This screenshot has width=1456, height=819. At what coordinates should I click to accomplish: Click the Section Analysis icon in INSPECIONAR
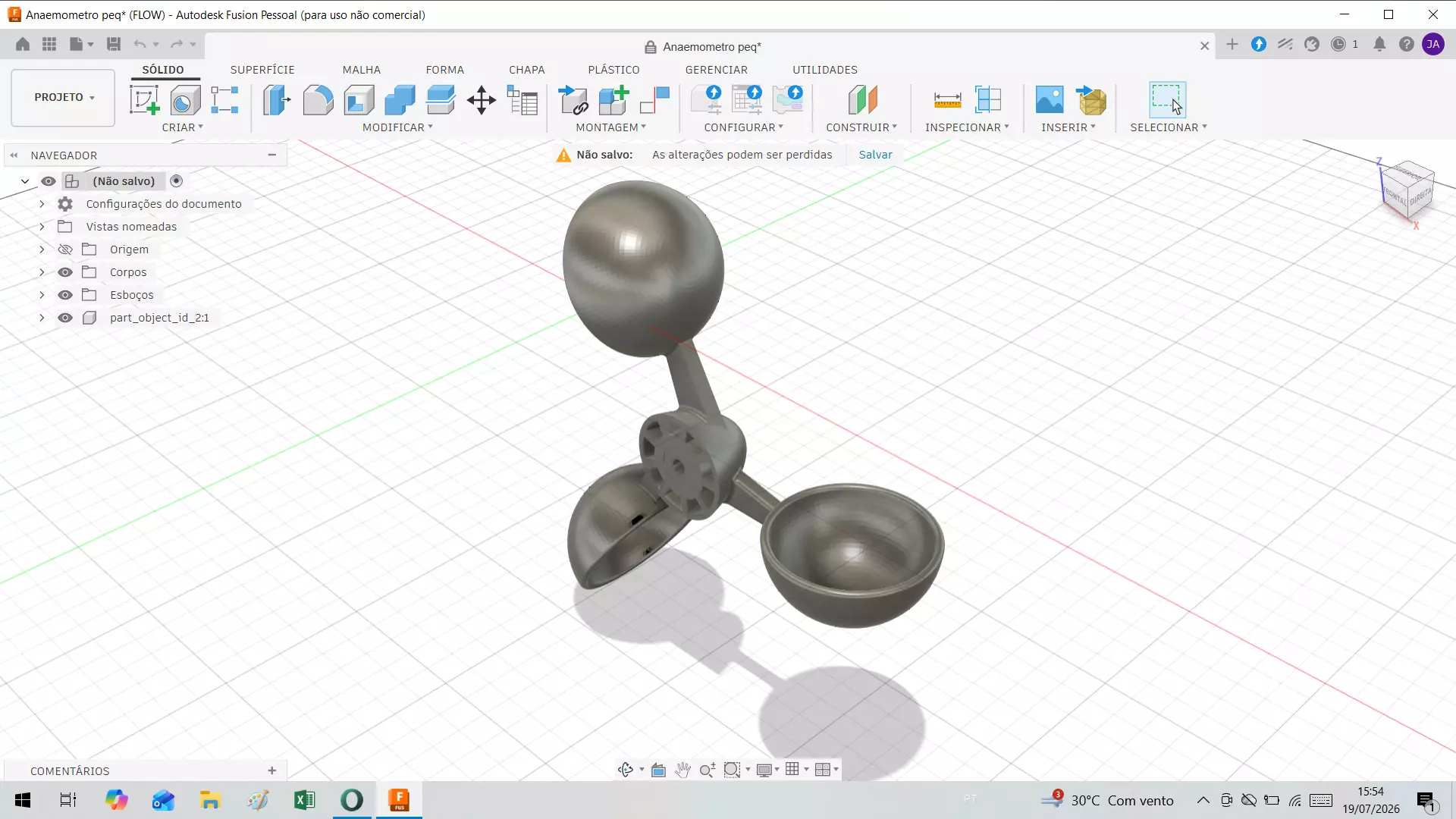(988, 99)
